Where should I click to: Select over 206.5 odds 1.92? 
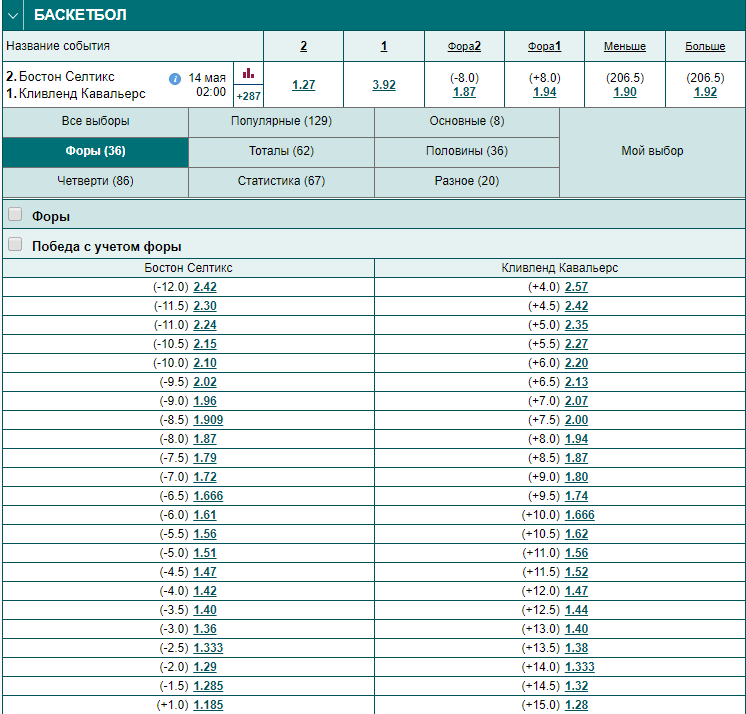click(x=705, y=92)
